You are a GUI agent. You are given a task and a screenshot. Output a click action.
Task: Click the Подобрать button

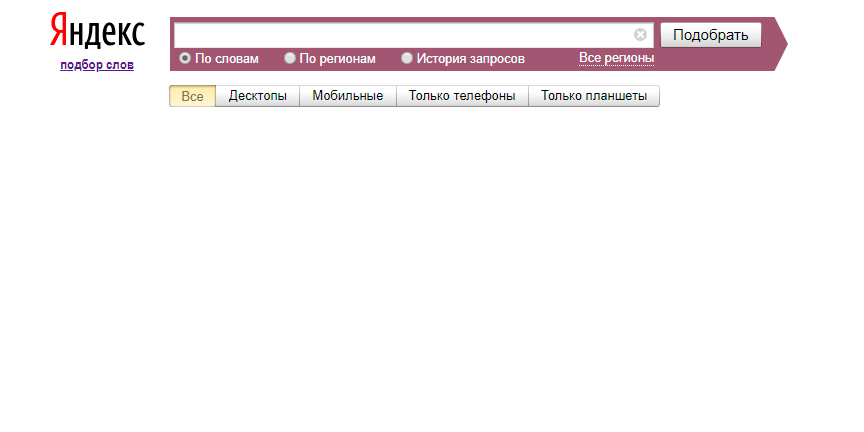(711, 35)
